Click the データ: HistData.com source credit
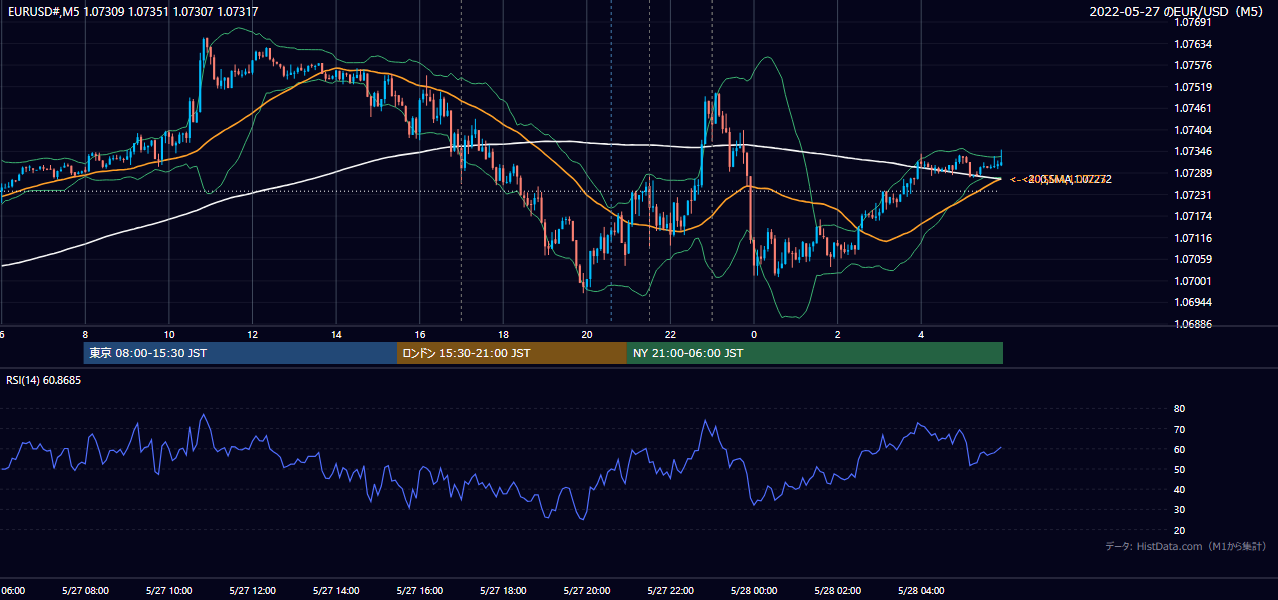Screen dimensions: 1278x600 (x=1185, y=546)
